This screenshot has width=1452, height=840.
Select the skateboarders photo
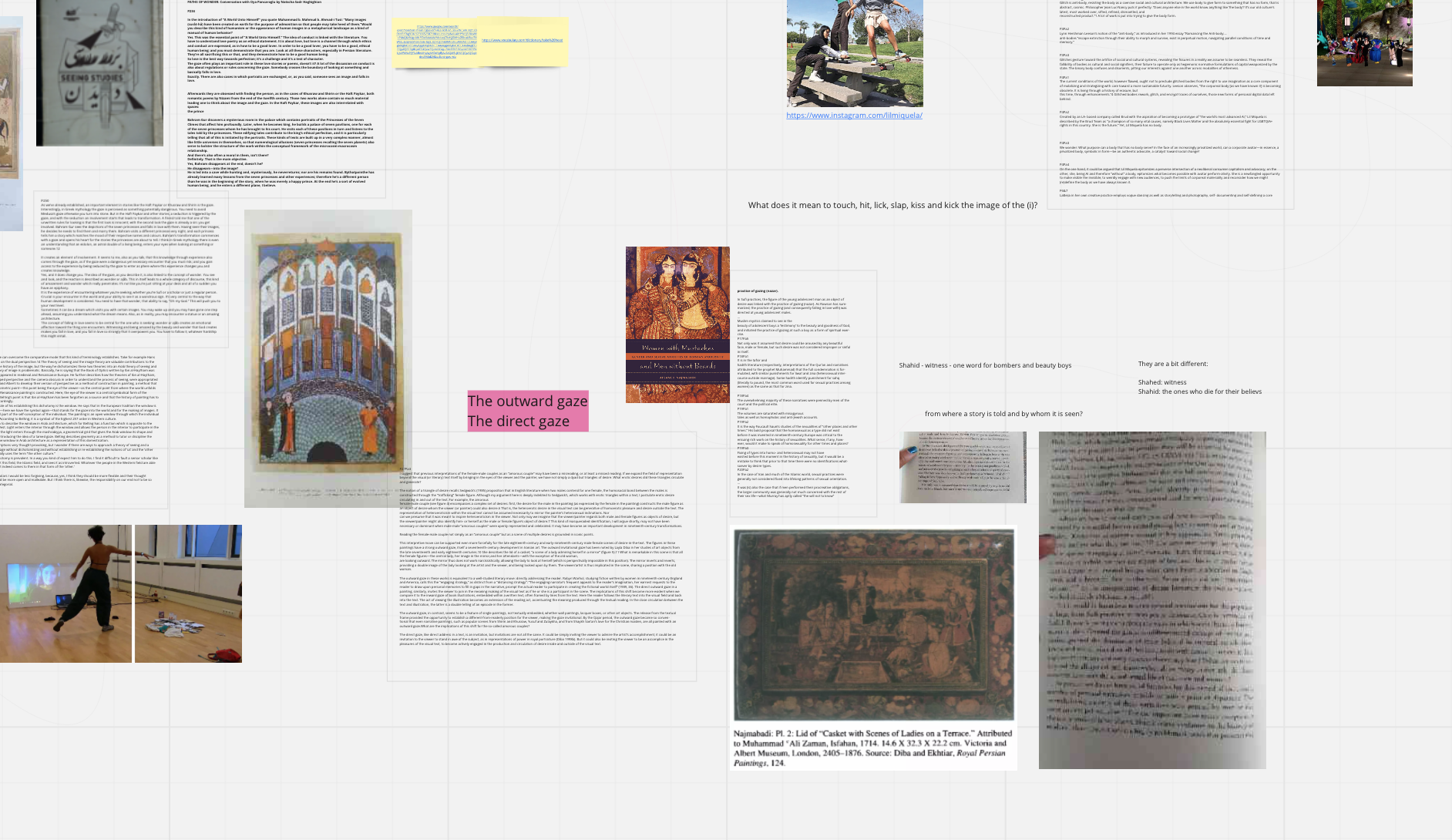pyautogui.click(x=855, y=53)
